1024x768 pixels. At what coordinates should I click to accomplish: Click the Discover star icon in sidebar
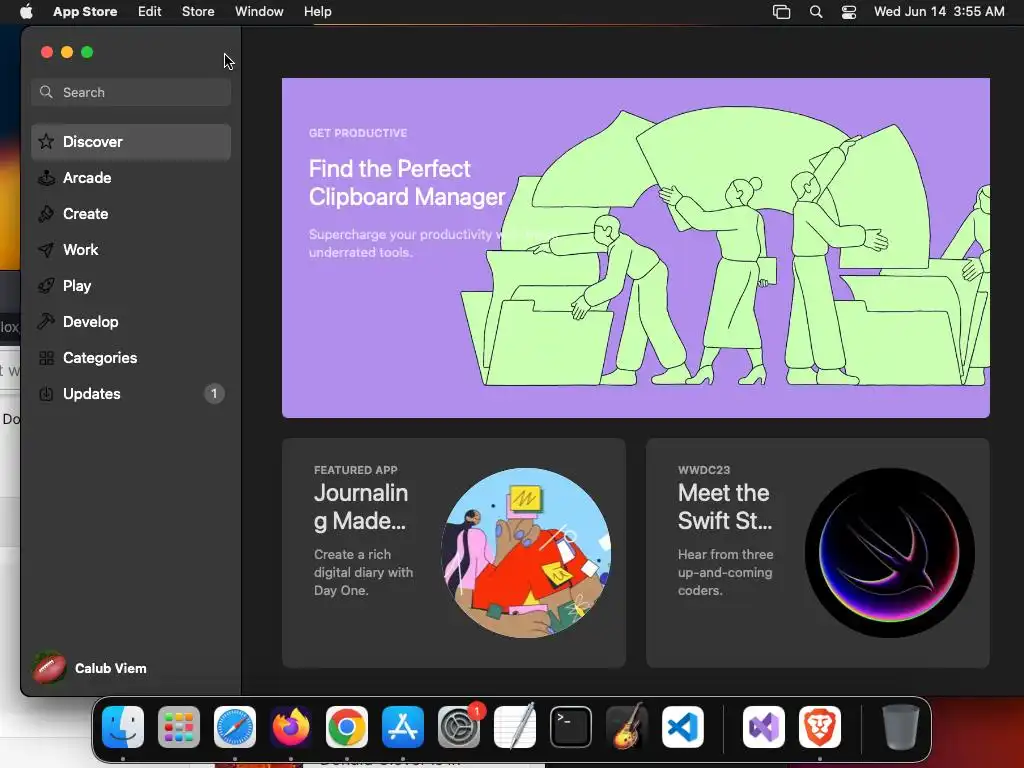[x=46, y=142]
